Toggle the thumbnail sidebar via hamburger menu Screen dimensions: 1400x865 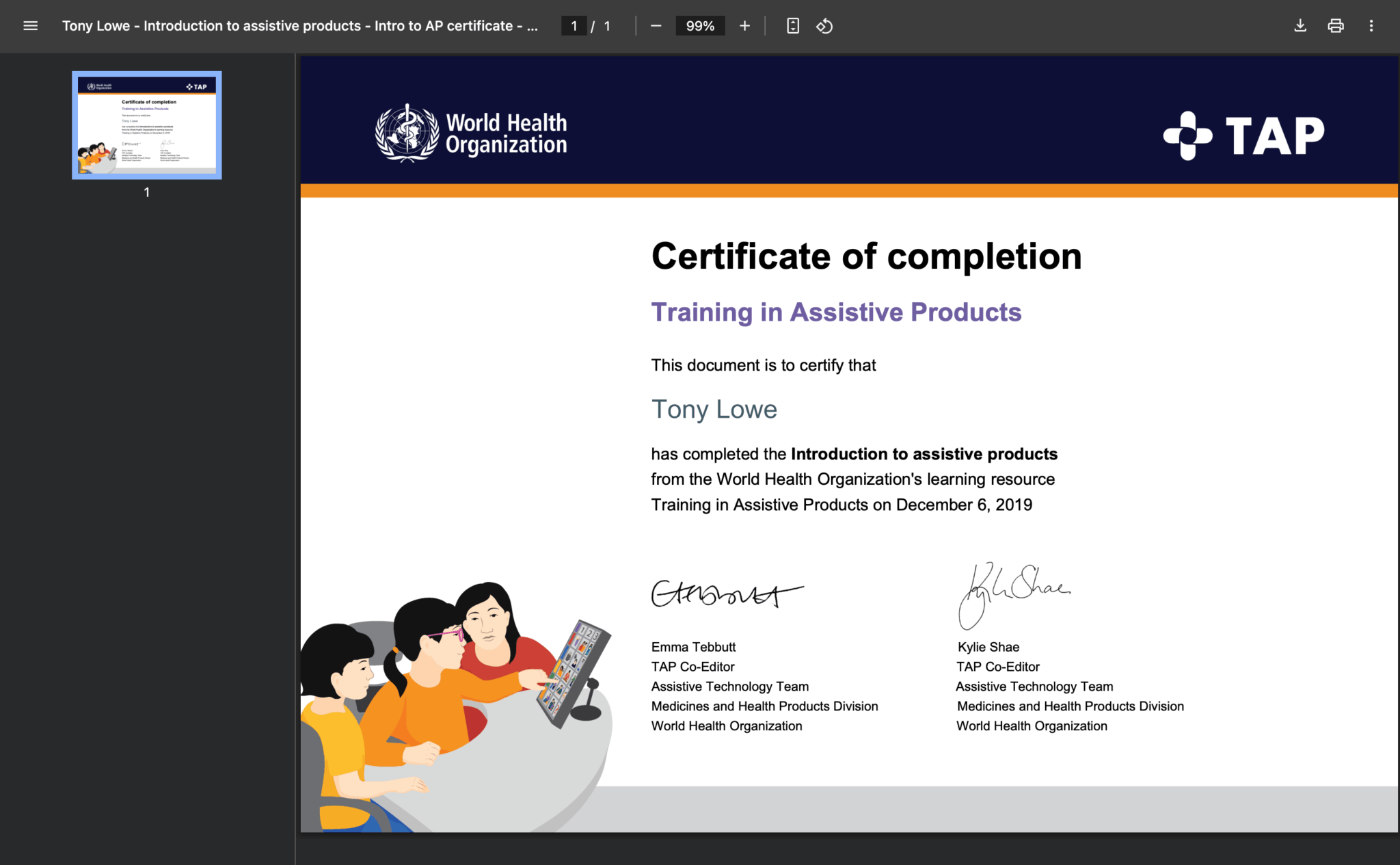point(31,26)
